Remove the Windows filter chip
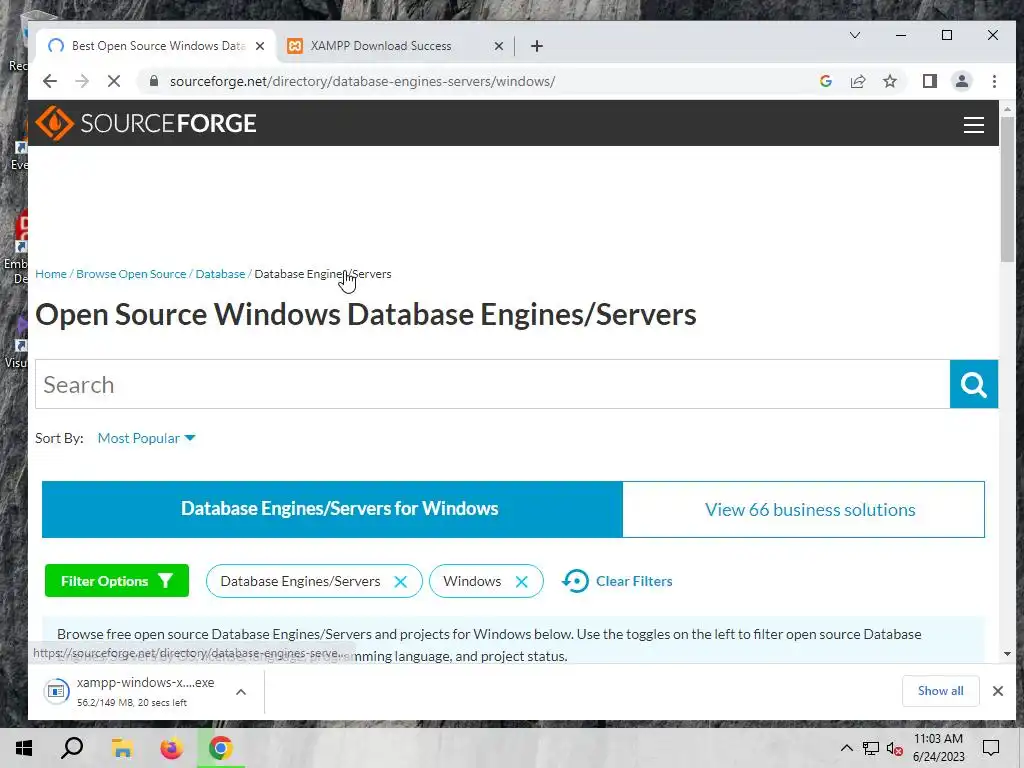This screenshot has width=1024, height=768. (521, 581)
